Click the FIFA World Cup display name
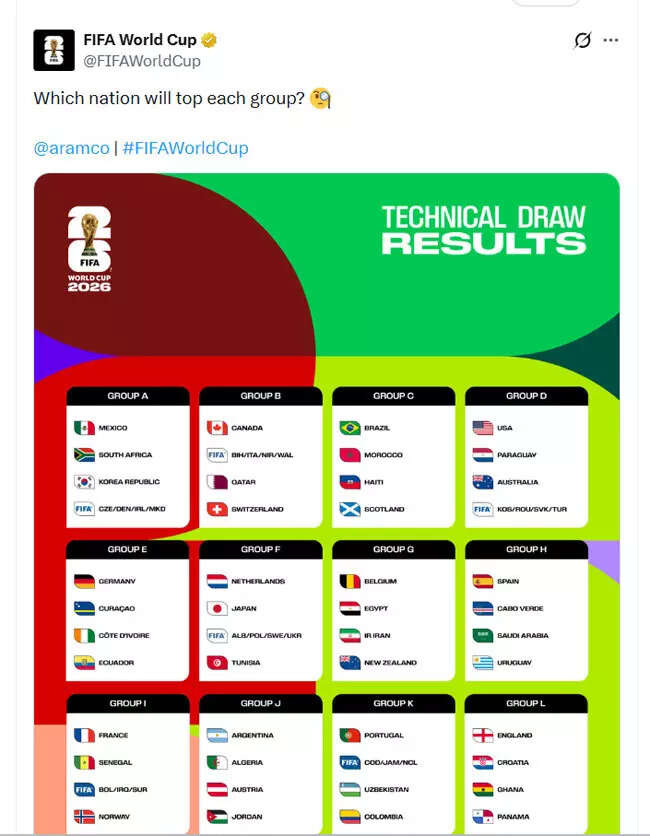650x836 pixels. pos(140,41)
